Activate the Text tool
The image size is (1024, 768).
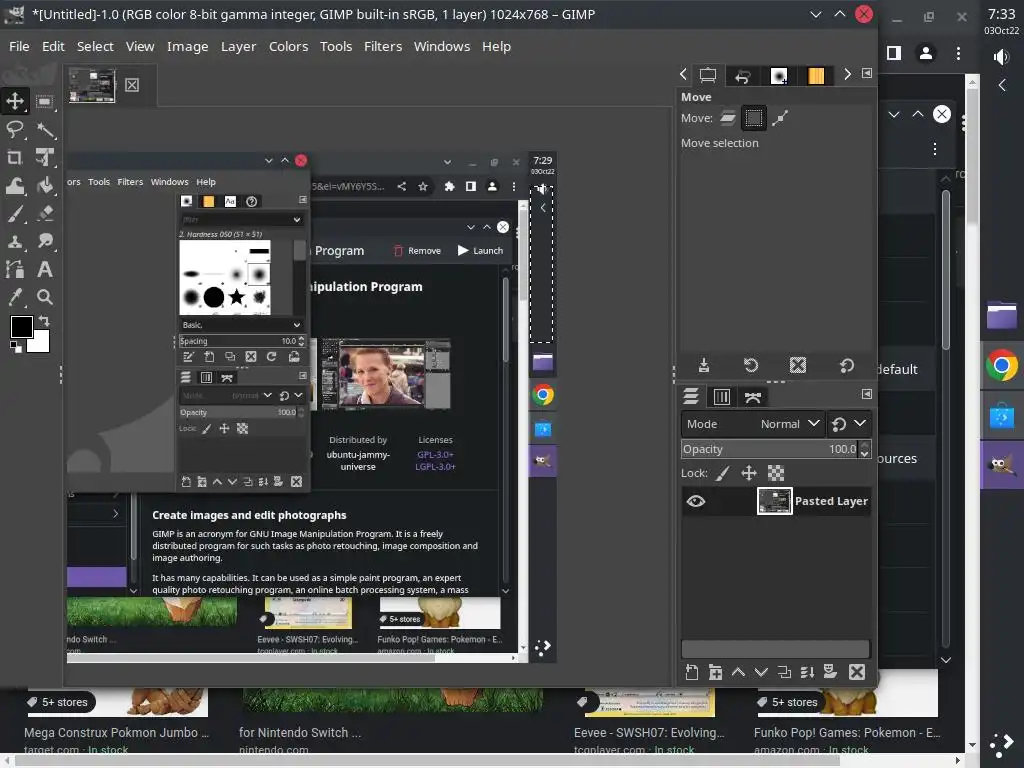point(44,270)
